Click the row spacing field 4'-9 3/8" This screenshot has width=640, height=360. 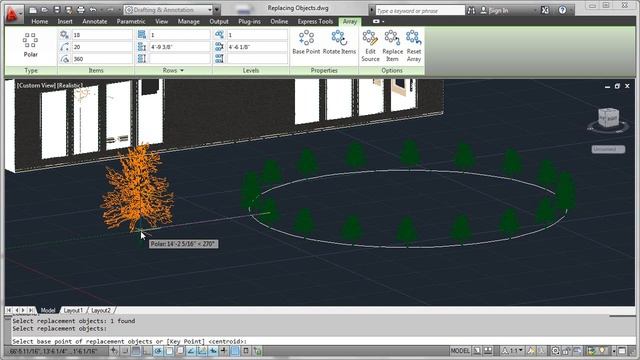180,47
